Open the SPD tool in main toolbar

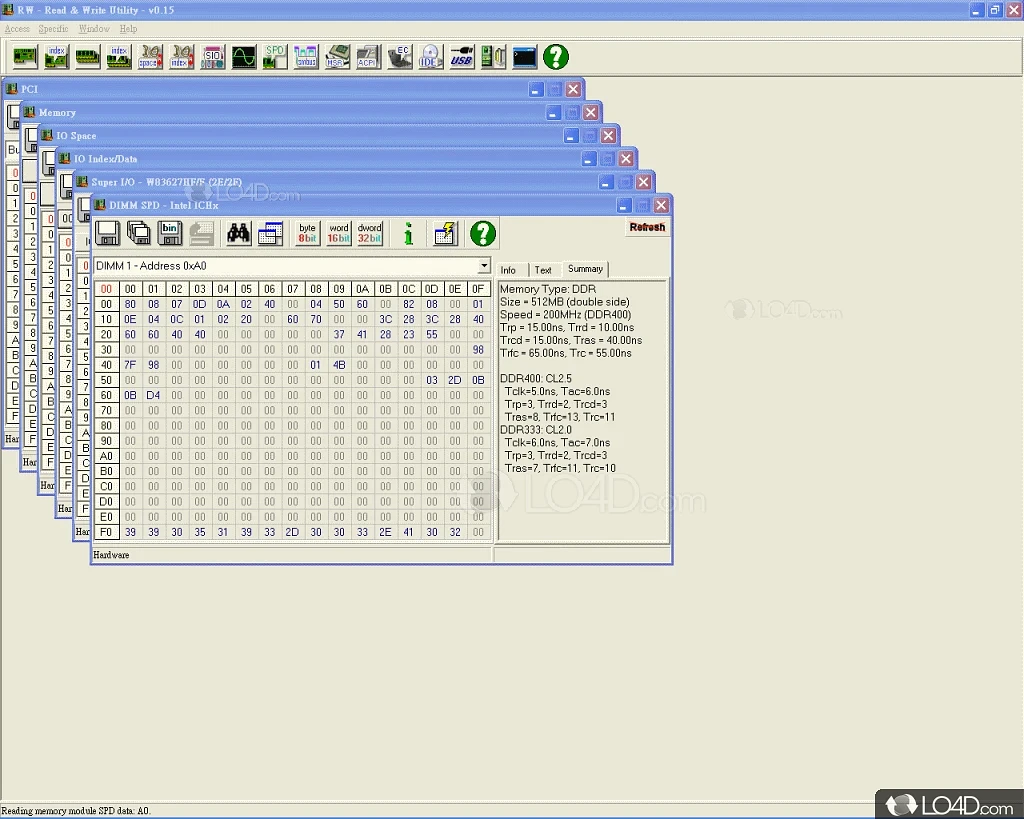click(275, 57)
